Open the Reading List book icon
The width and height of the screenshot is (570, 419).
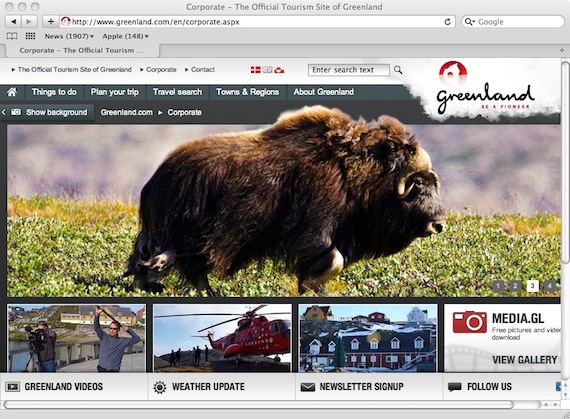point(12,36)
